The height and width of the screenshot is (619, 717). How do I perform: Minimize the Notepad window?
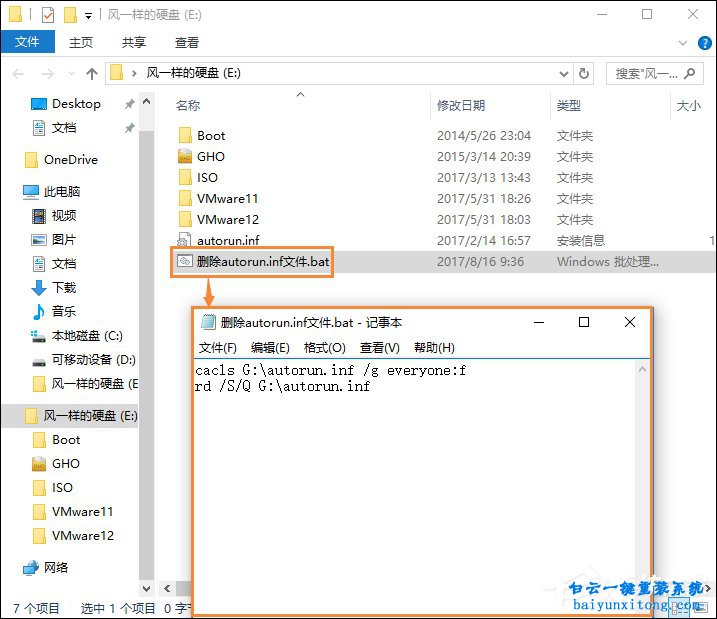click(539, 322)
